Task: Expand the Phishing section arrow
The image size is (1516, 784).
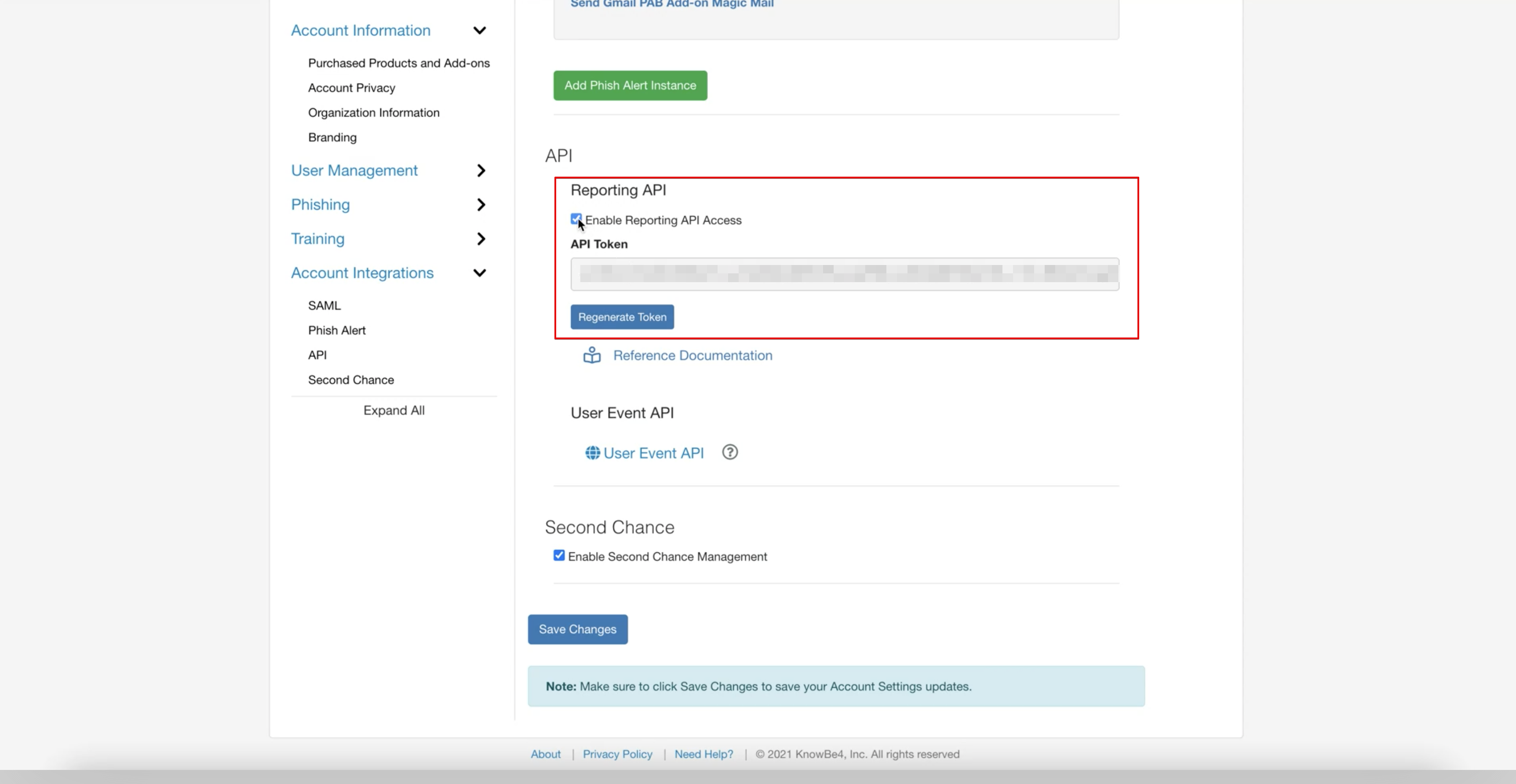Action: pyautogui.click(x=481, y=205)
